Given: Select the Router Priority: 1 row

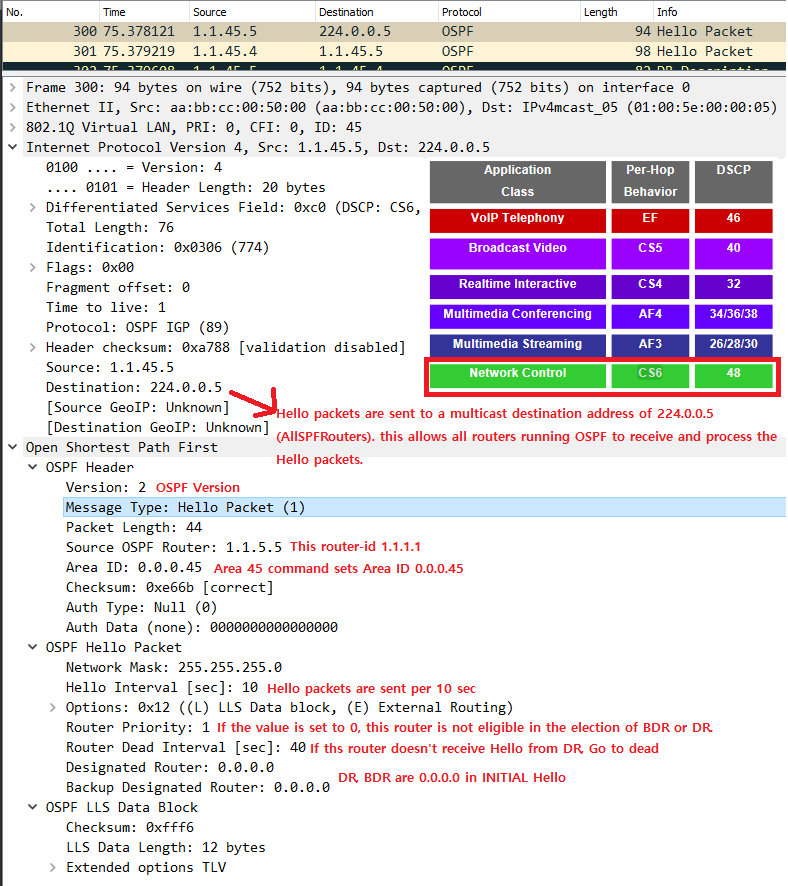Looking at the screenshot, I should [137, 727].
